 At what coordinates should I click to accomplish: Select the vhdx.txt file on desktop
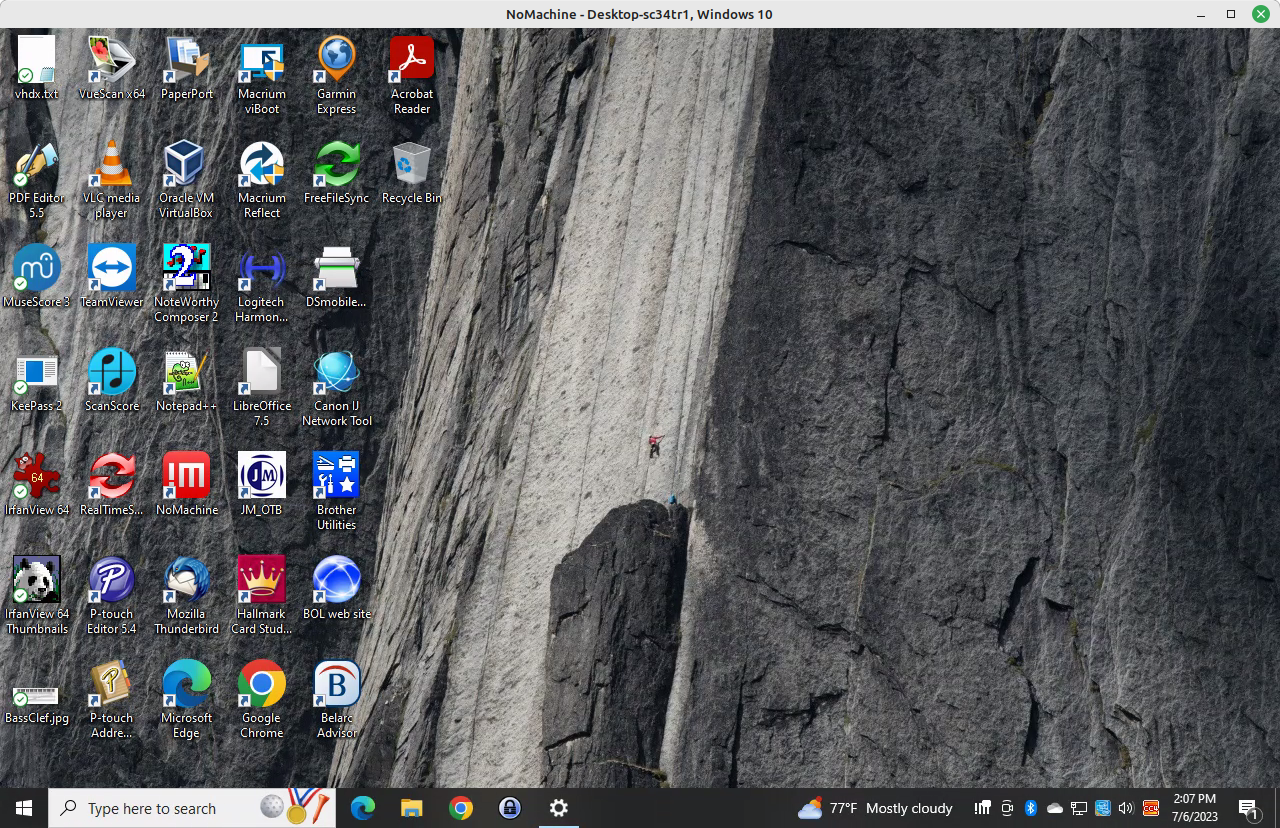tap(37, 68)
